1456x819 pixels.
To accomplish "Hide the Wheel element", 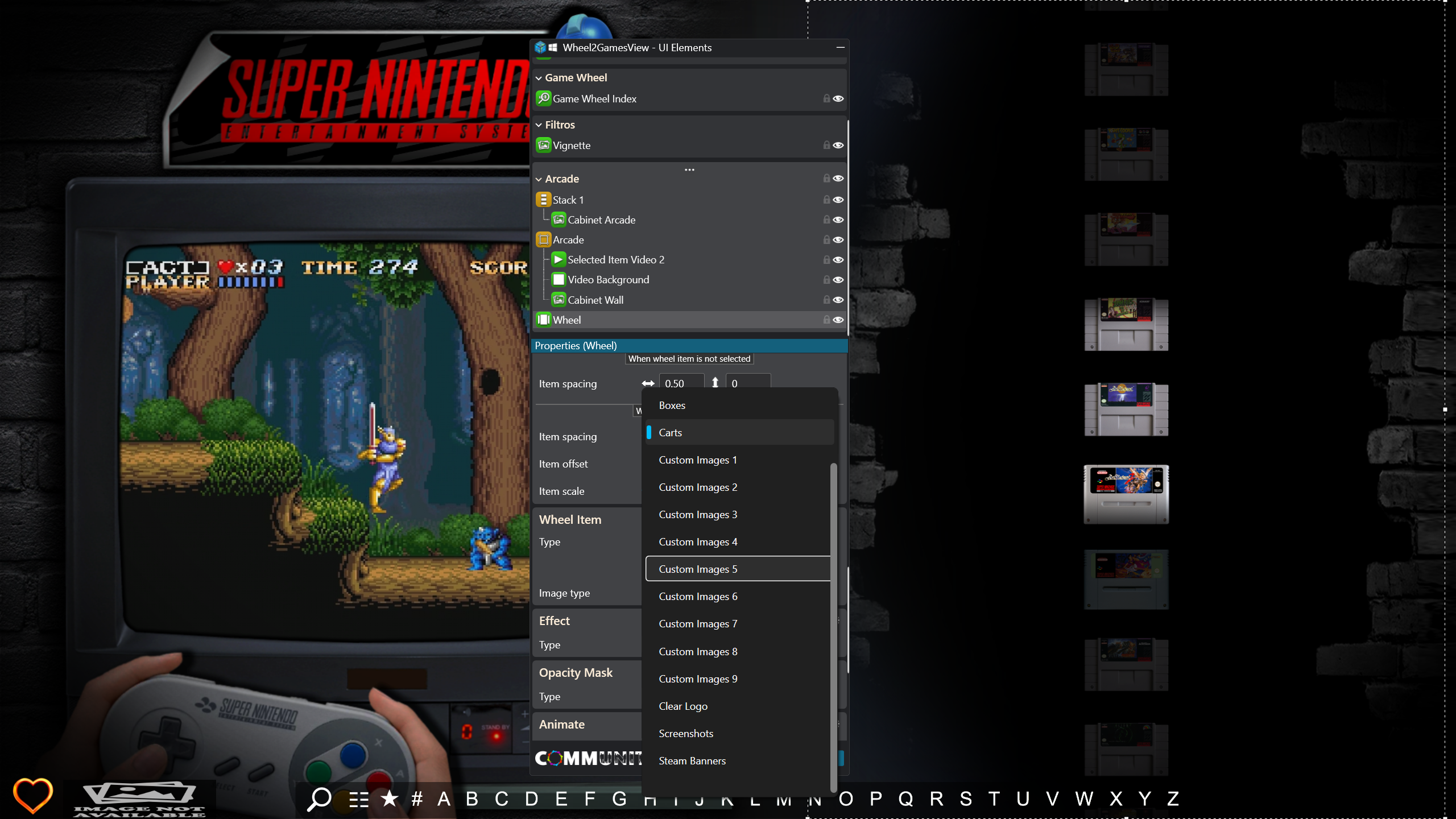I will [838, 320].
